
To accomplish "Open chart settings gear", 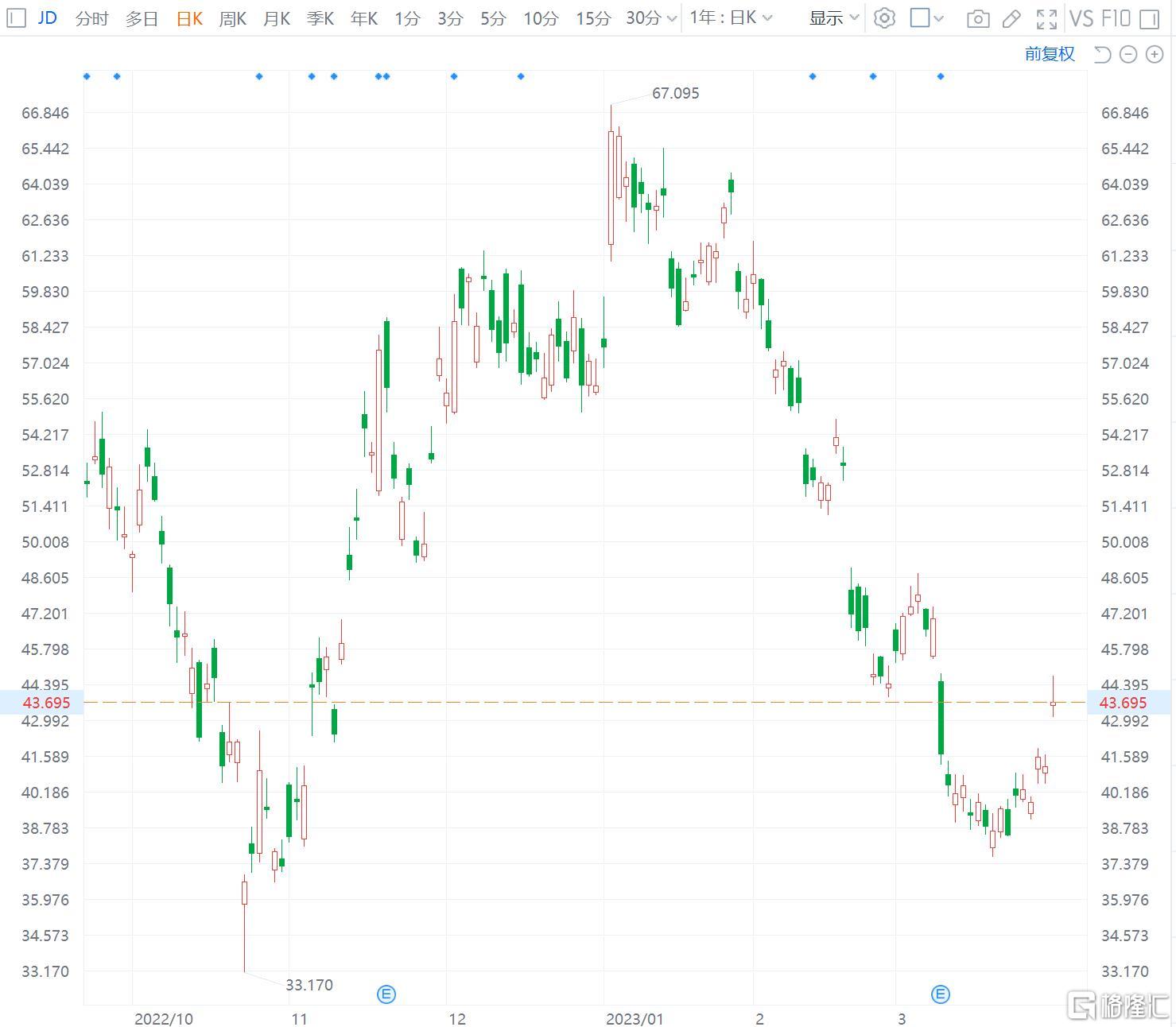I will (884, 17).
